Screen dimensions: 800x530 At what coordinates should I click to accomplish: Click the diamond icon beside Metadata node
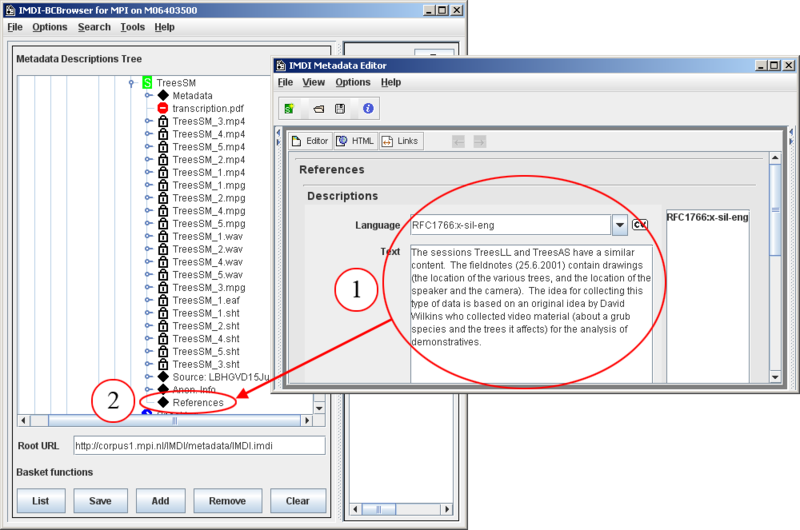tap(163, 95)
